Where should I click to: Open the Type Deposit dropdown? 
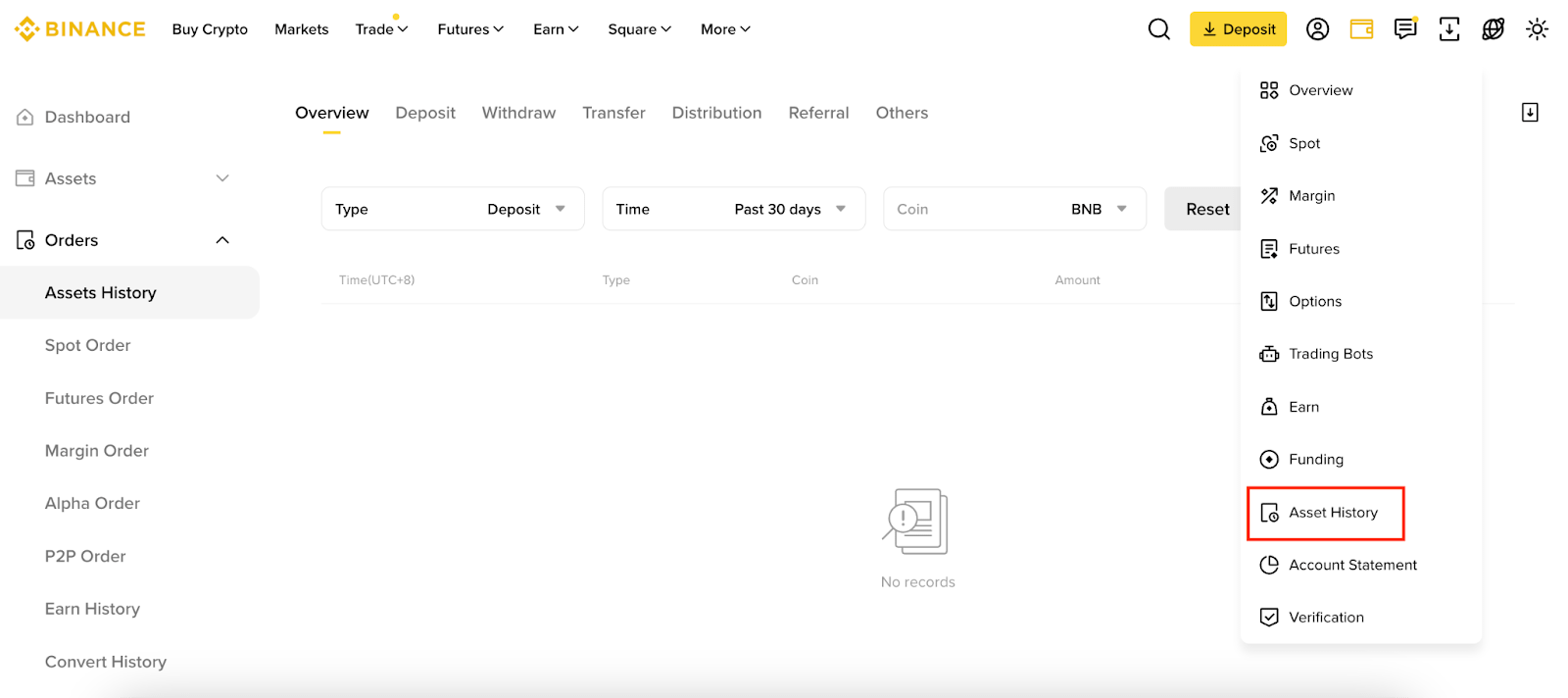tap(453, 209)
